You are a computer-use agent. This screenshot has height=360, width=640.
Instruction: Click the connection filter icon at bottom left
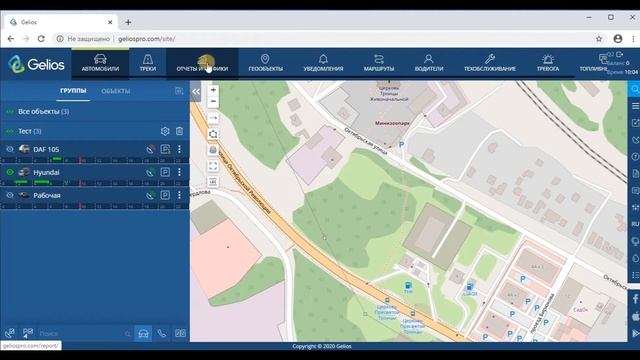tap(10, 333)
